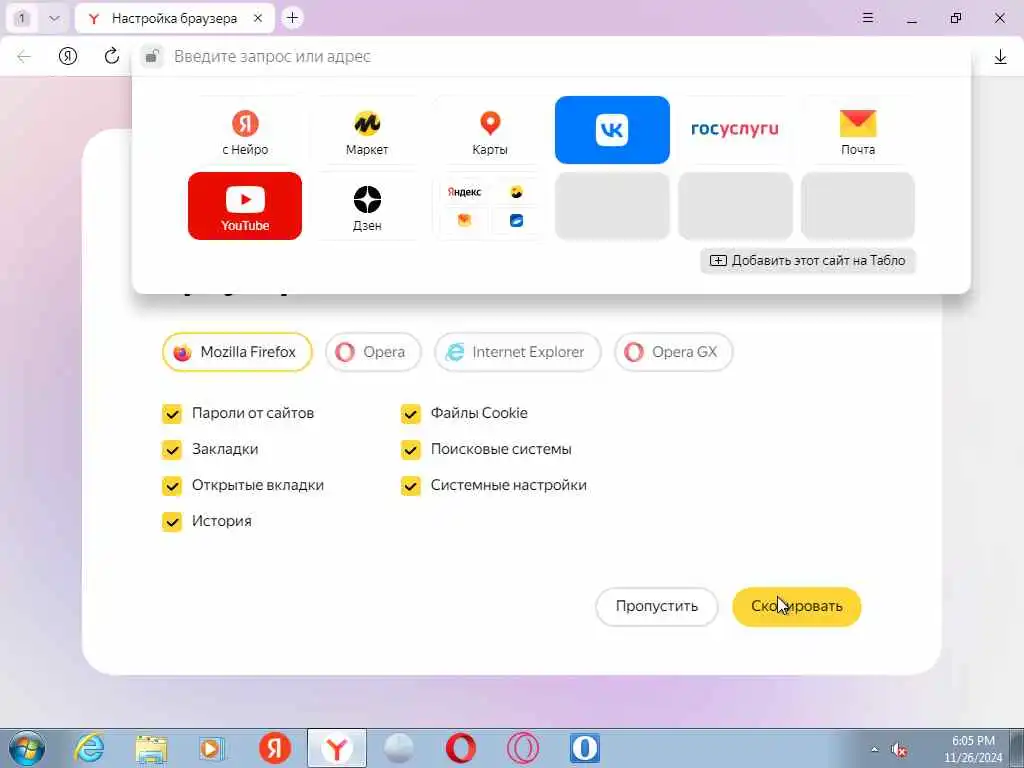
Task: Click the tab counter showing 1
Action: tap(22, 18)
